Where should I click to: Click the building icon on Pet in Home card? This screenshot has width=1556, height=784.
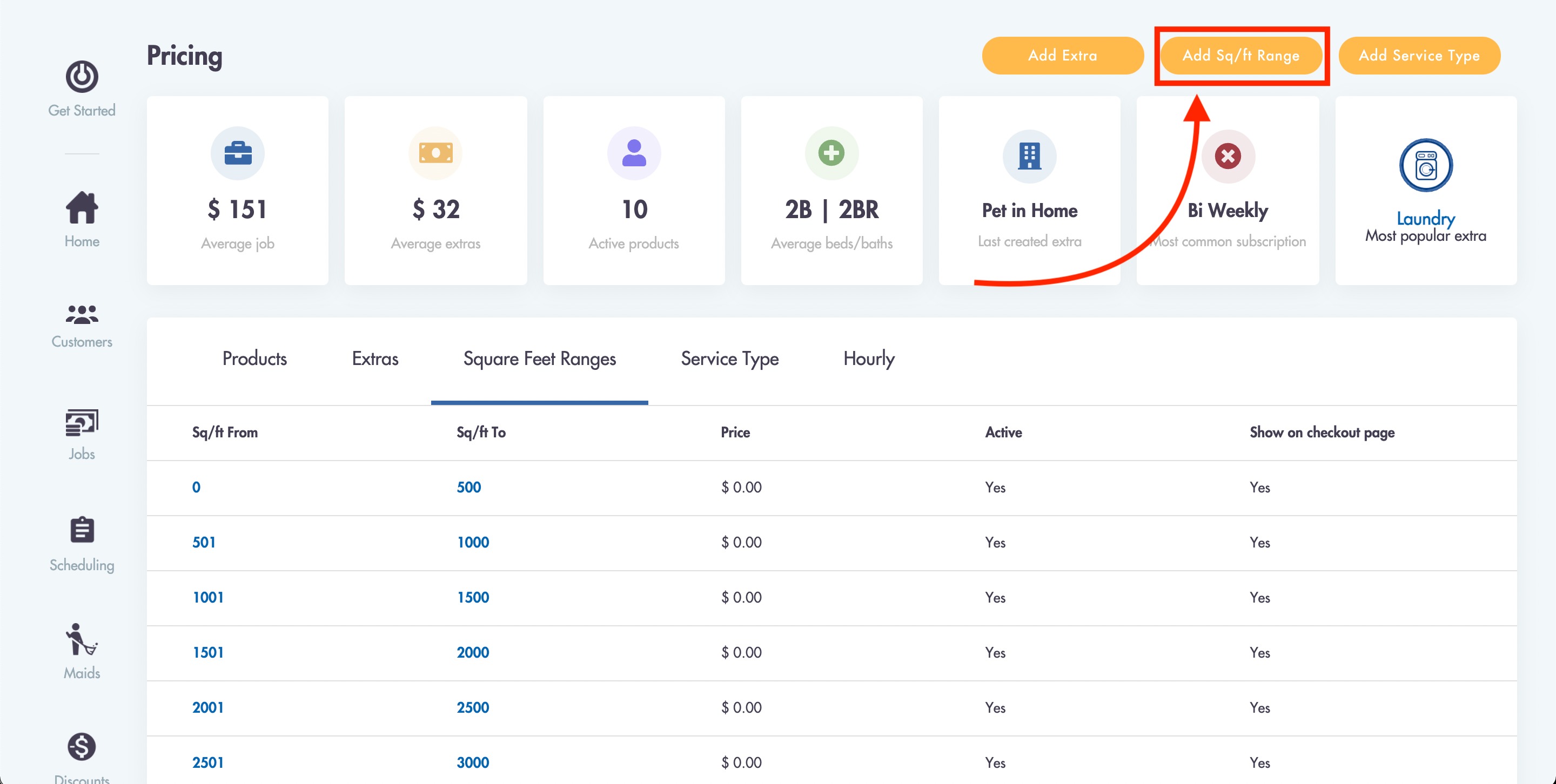pos(1029,157)
